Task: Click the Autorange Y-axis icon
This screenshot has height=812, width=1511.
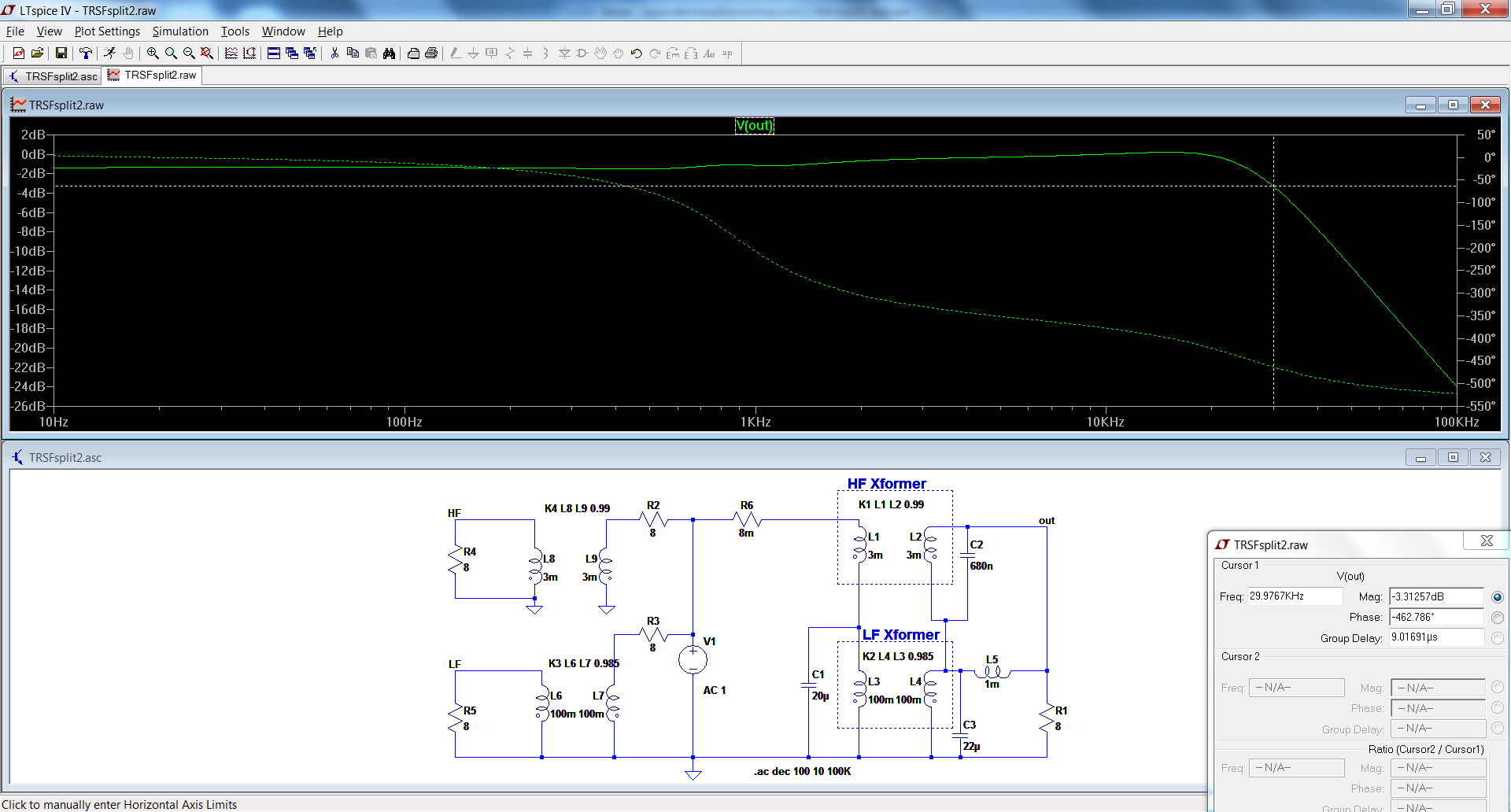Action: point(249,54)
